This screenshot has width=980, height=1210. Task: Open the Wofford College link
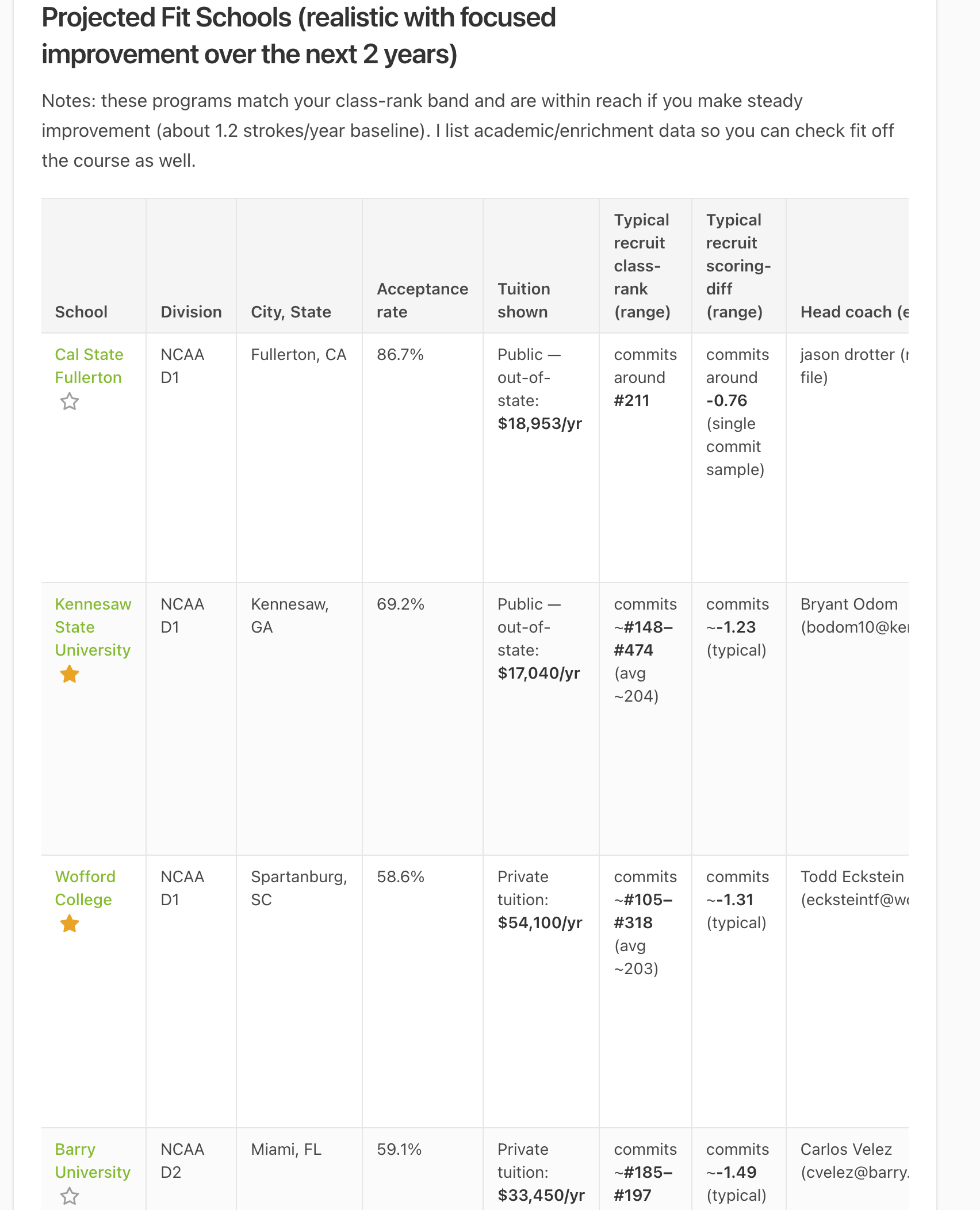click(x=86, y=888)
